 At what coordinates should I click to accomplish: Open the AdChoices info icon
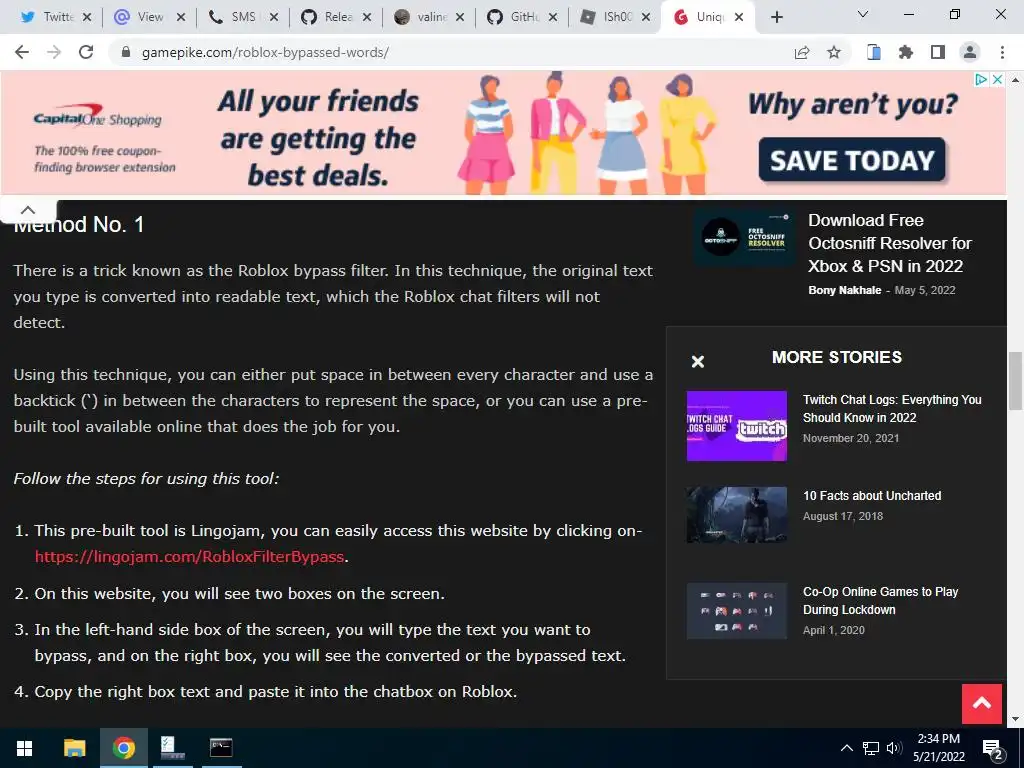[981, 79]
